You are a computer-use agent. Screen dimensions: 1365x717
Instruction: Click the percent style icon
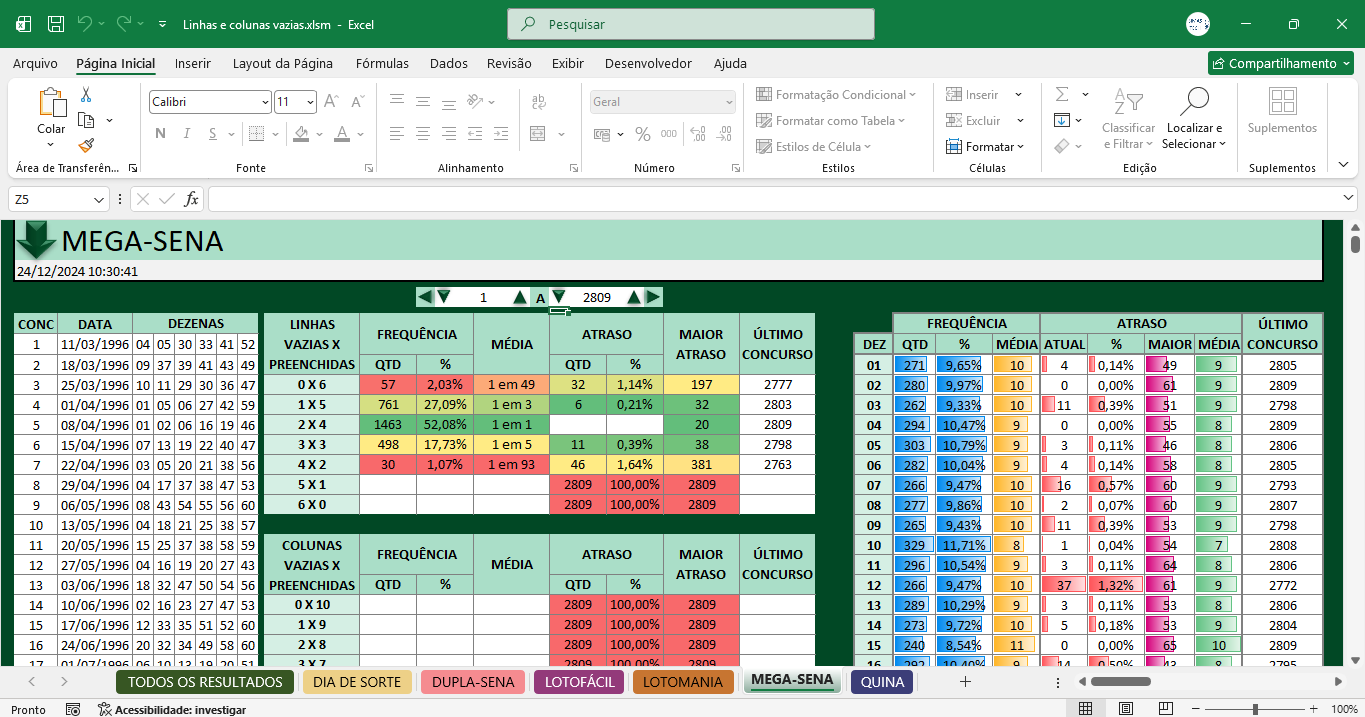tap(643, 134)
